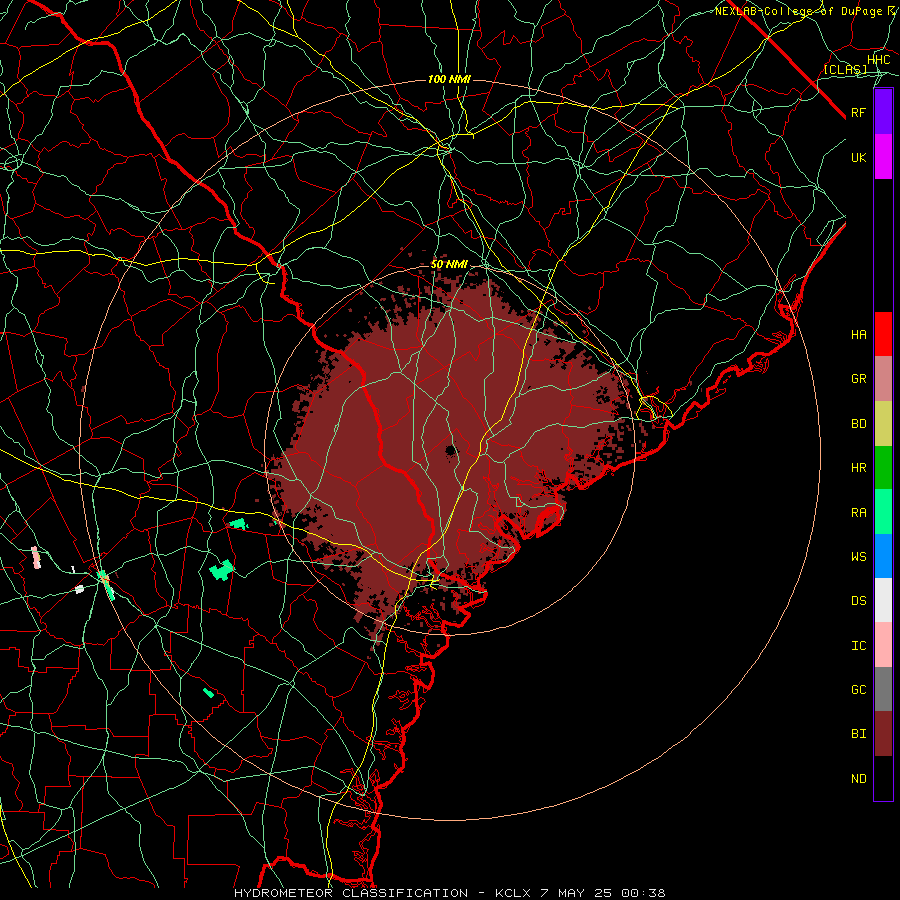Click the GR salmon legend swatch

coord(883,379)
